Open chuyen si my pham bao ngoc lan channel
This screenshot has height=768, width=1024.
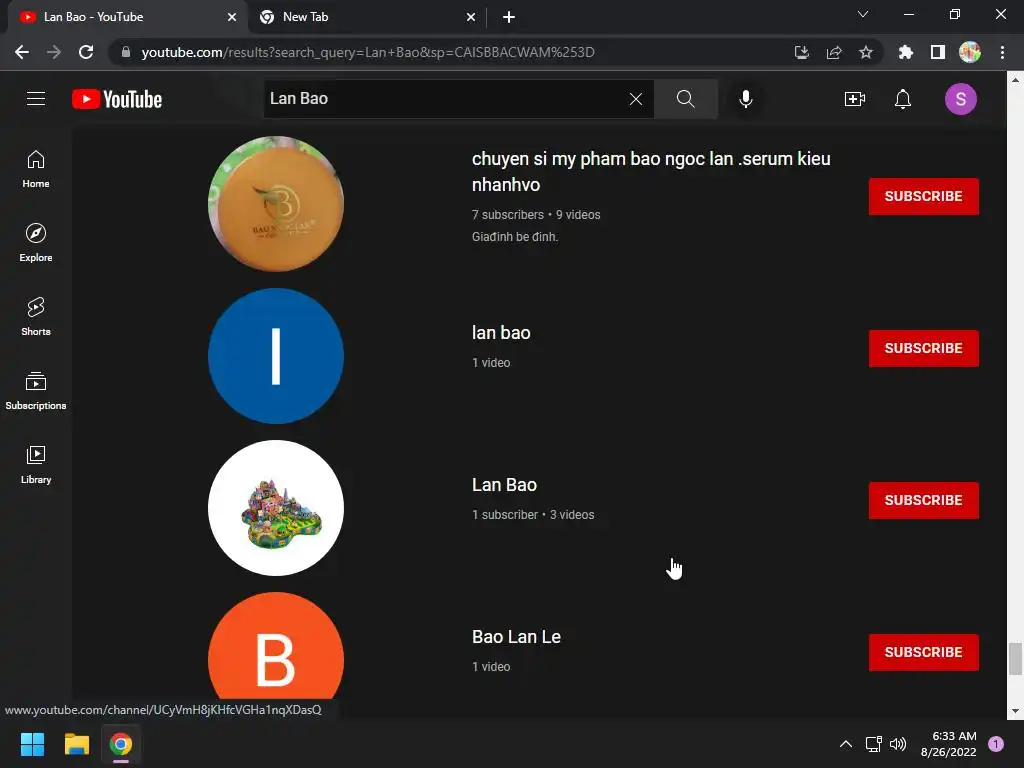point(651,172)
